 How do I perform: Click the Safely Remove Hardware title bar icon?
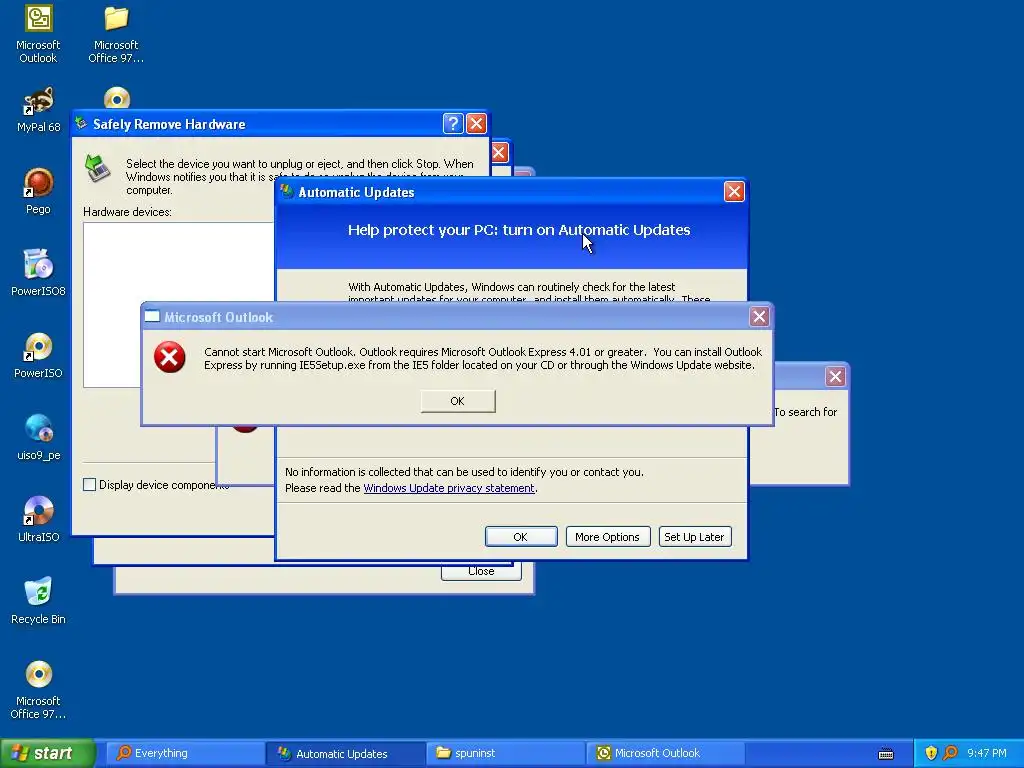[81, 123]
